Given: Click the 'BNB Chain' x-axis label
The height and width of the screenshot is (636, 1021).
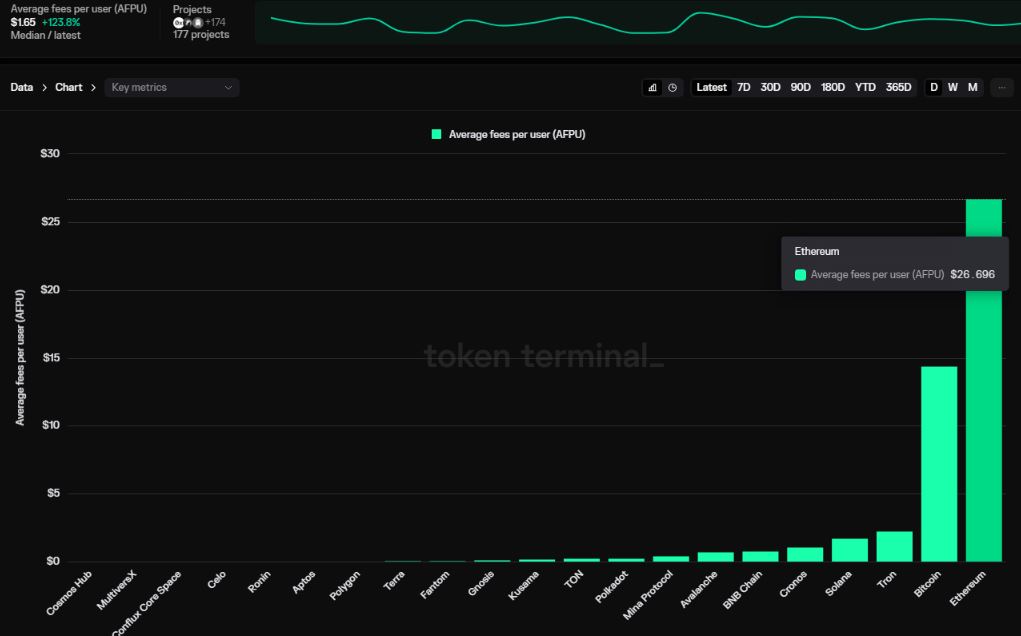Looking at the screenshot, I should pos(742,590).
